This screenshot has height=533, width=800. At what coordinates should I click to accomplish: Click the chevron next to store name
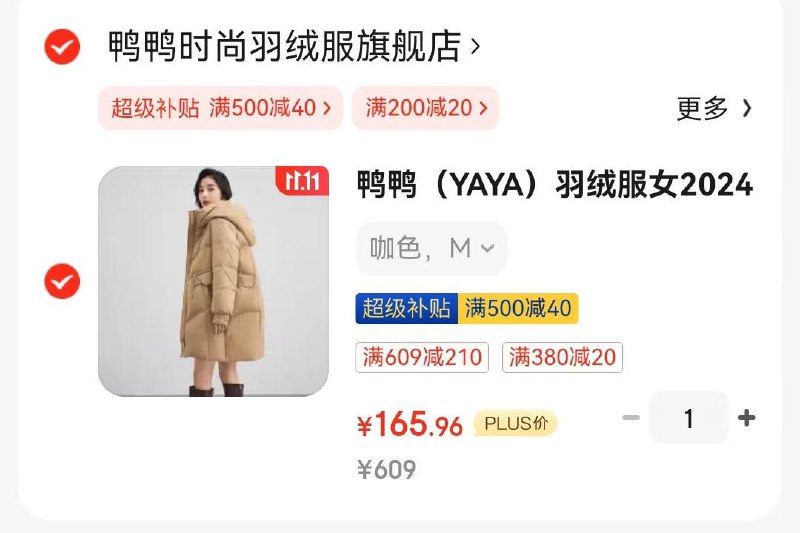click(475, 47)
